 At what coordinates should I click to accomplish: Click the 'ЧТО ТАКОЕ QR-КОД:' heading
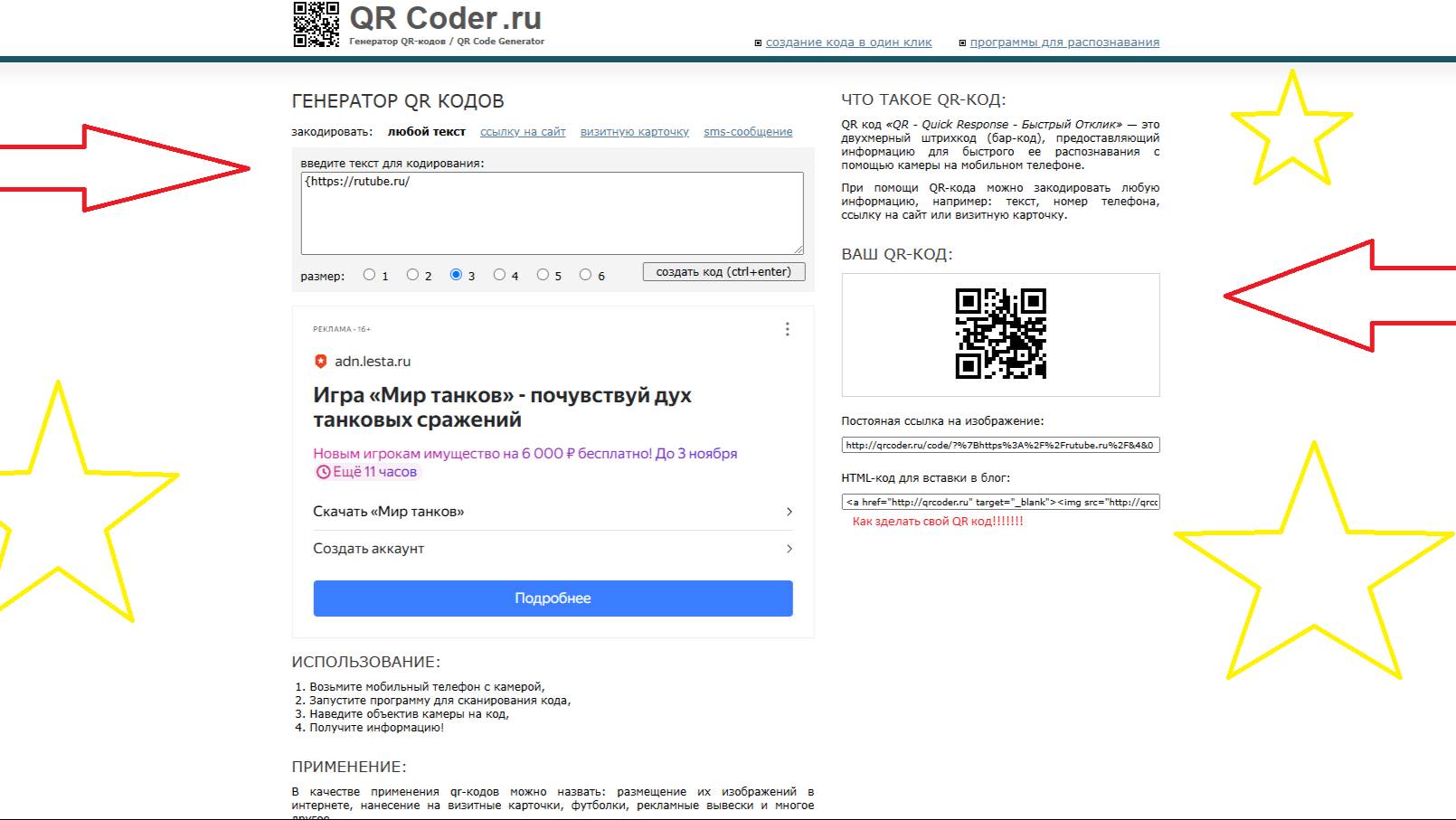pyautogui.click(x=923, y=100)
